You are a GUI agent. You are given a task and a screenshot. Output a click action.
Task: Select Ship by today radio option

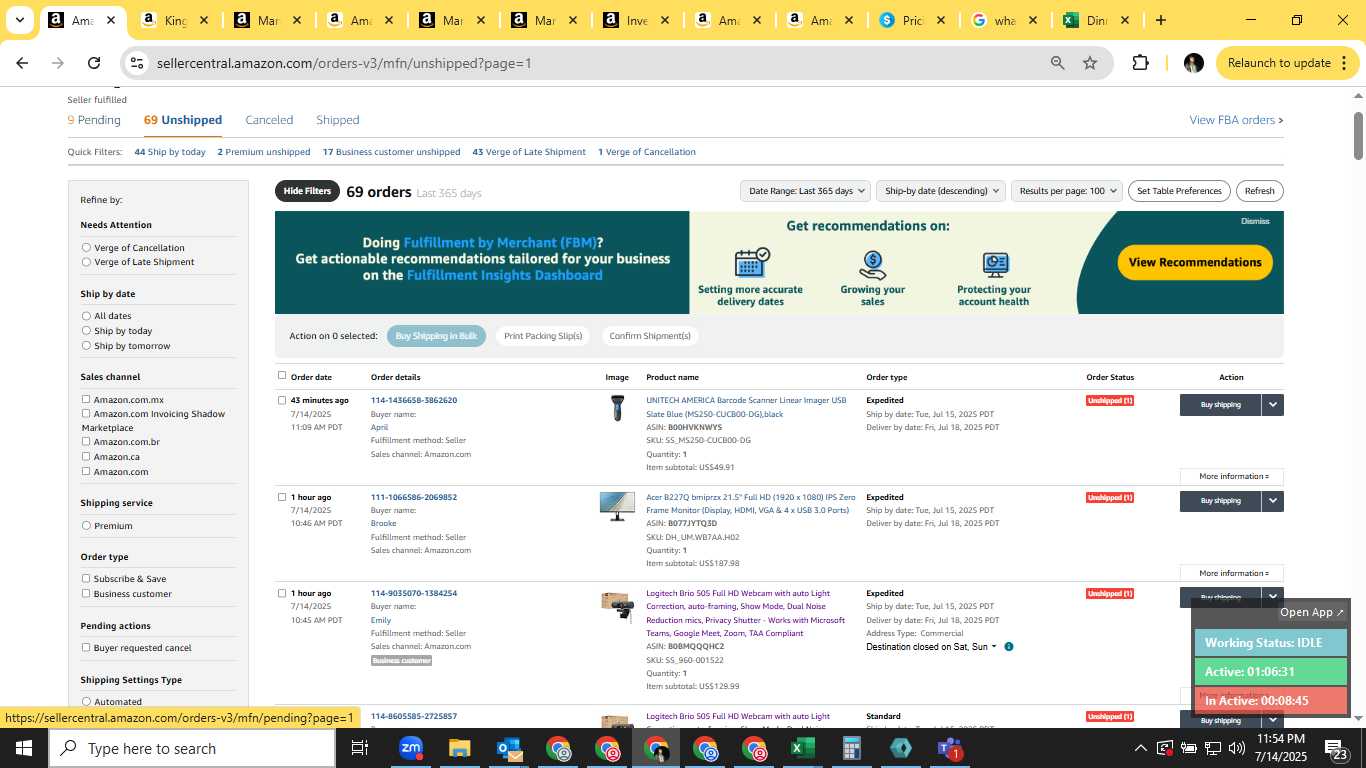[x=86, y=331]
